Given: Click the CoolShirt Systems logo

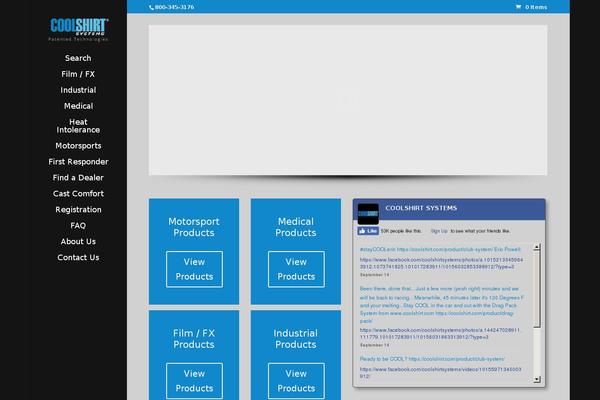Looking at the screenshot, I should tap(78, 29).
